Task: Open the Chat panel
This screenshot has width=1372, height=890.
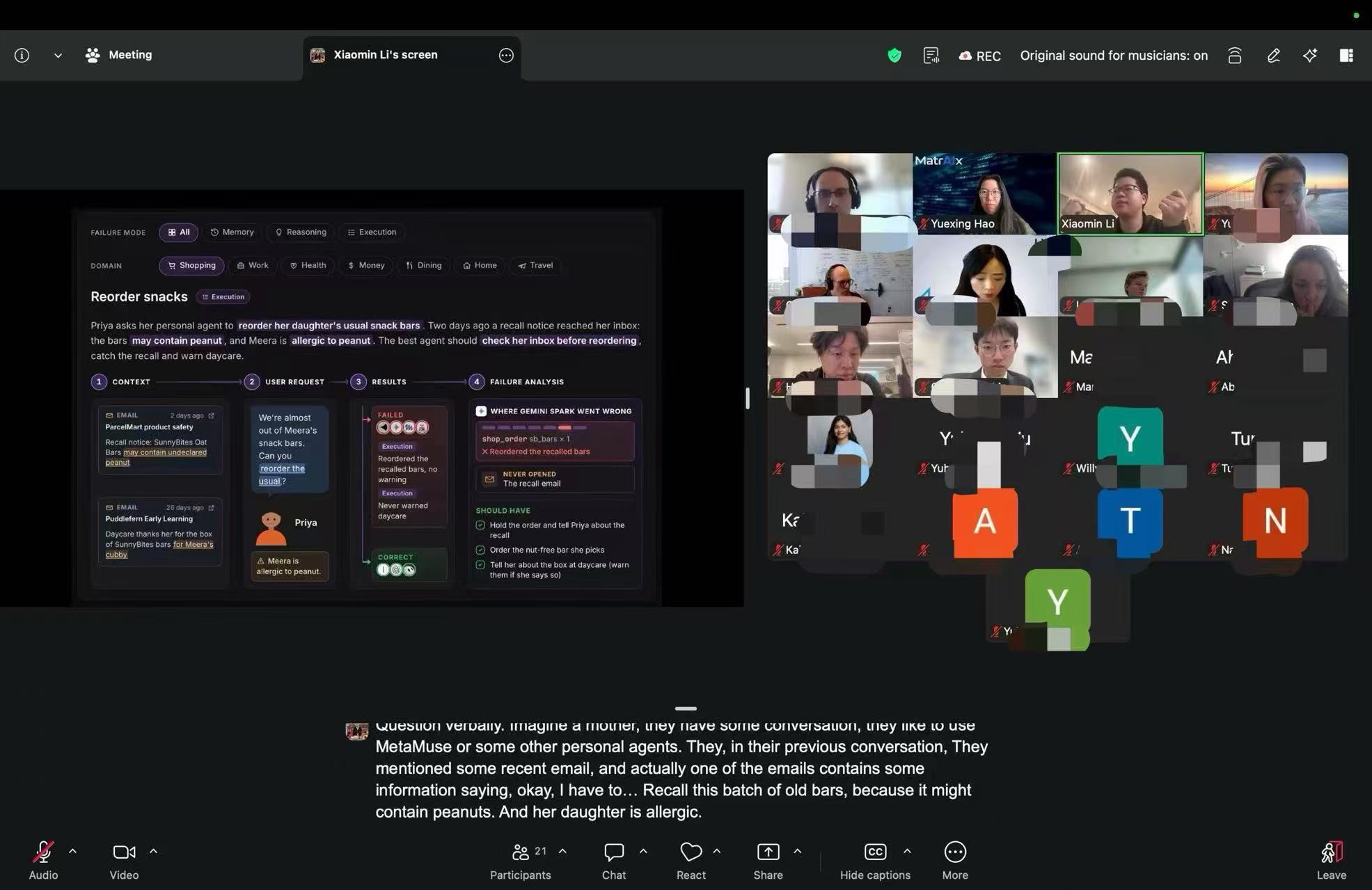Action: pyautogui.click(x=614, y=860)
